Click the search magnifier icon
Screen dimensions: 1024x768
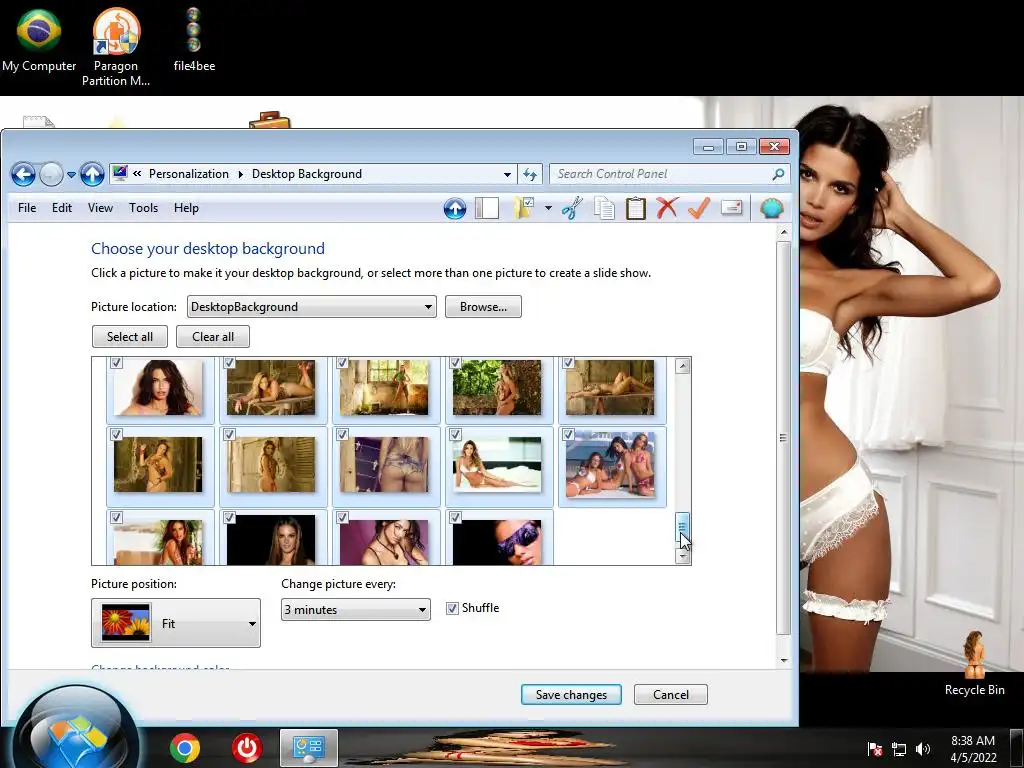(778, 174)
